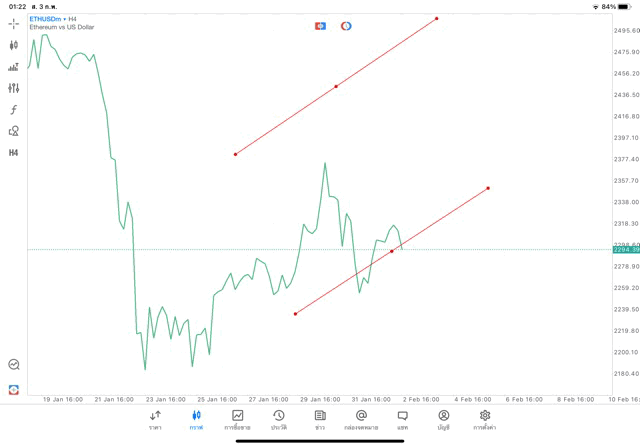Open the ข่าว (News) tab

[320, 420]
